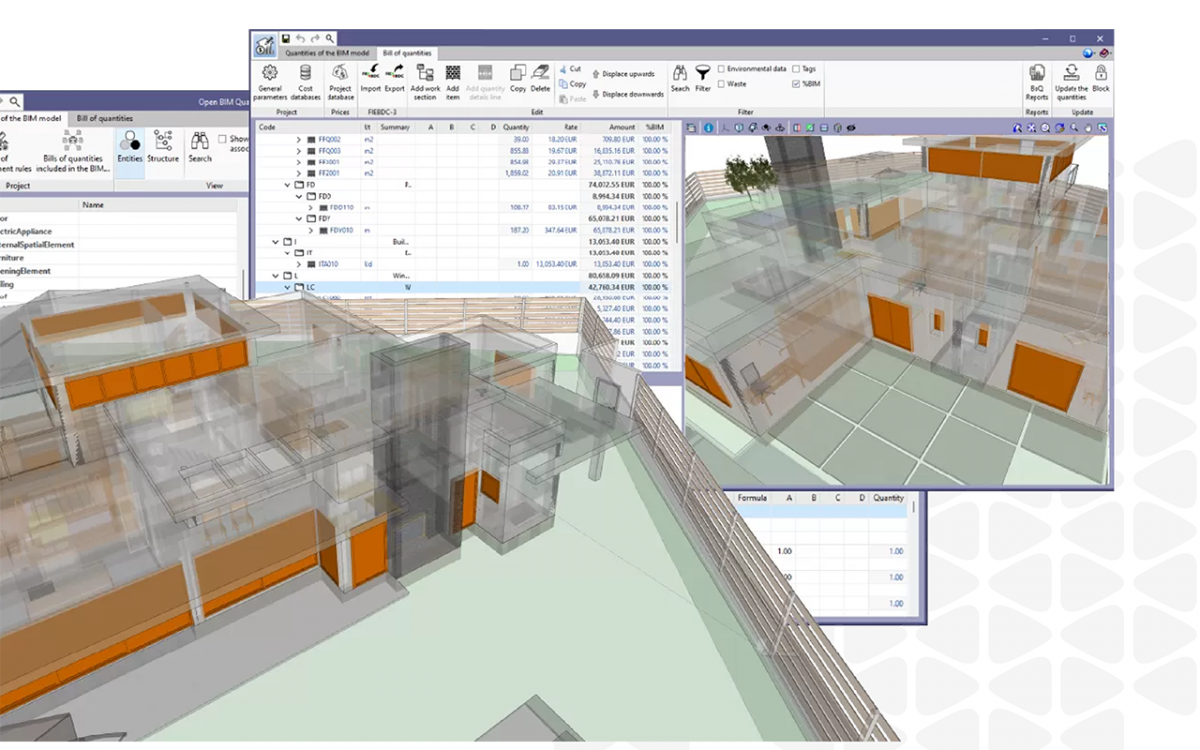Expand the FDV010 item
Viewport: 1200px width, 750px height.
311,230
